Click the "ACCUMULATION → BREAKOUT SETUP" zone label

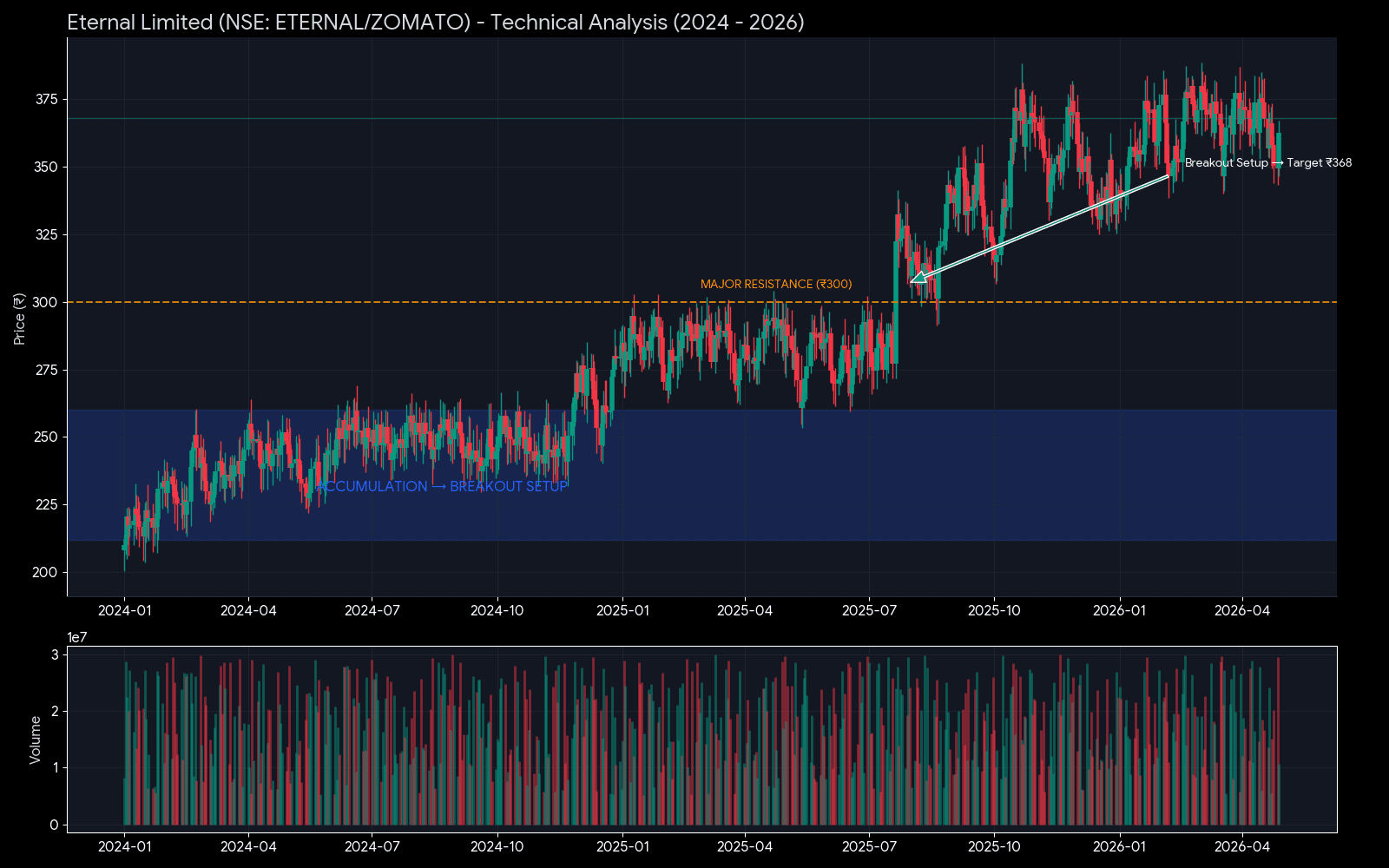click(443, 487)
